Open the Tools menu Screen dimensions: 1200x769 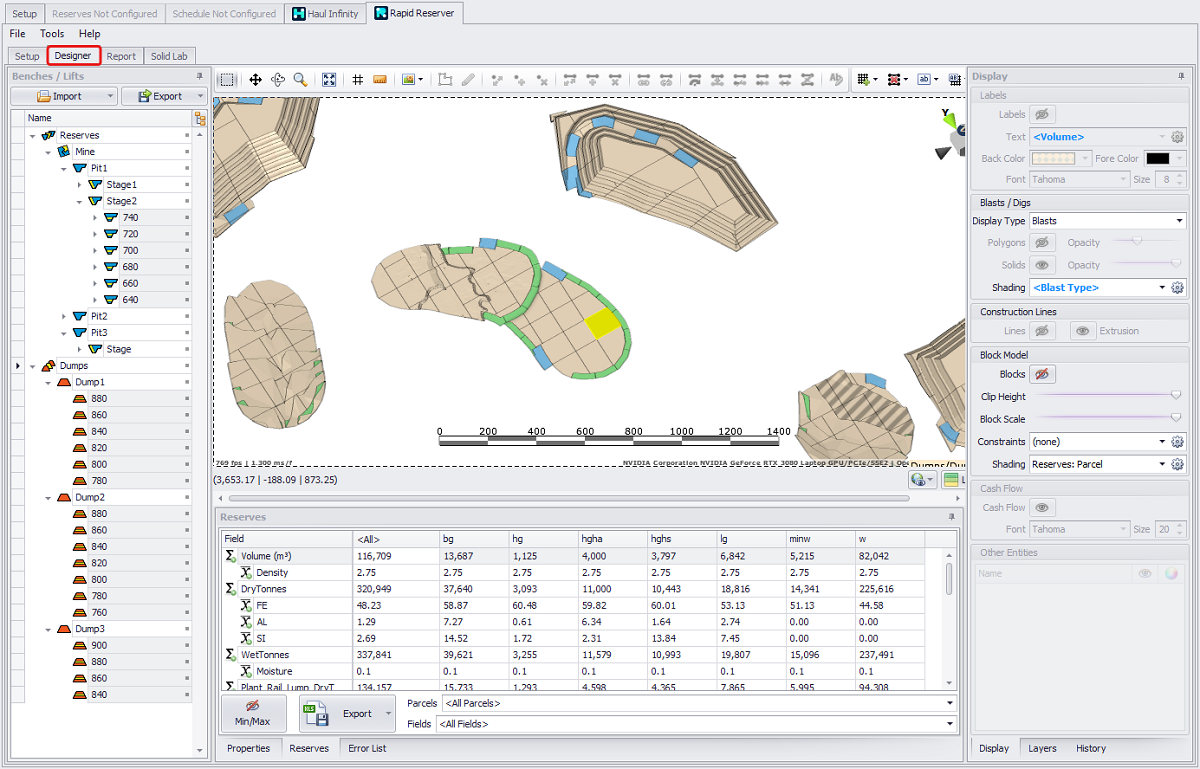click(52, 34)
